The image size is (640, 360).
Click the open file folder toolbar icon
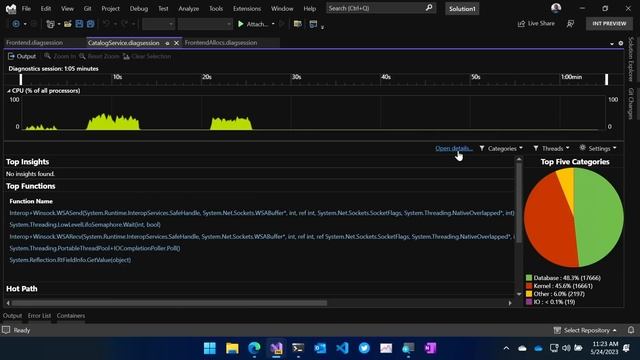(x=68, y=24)
